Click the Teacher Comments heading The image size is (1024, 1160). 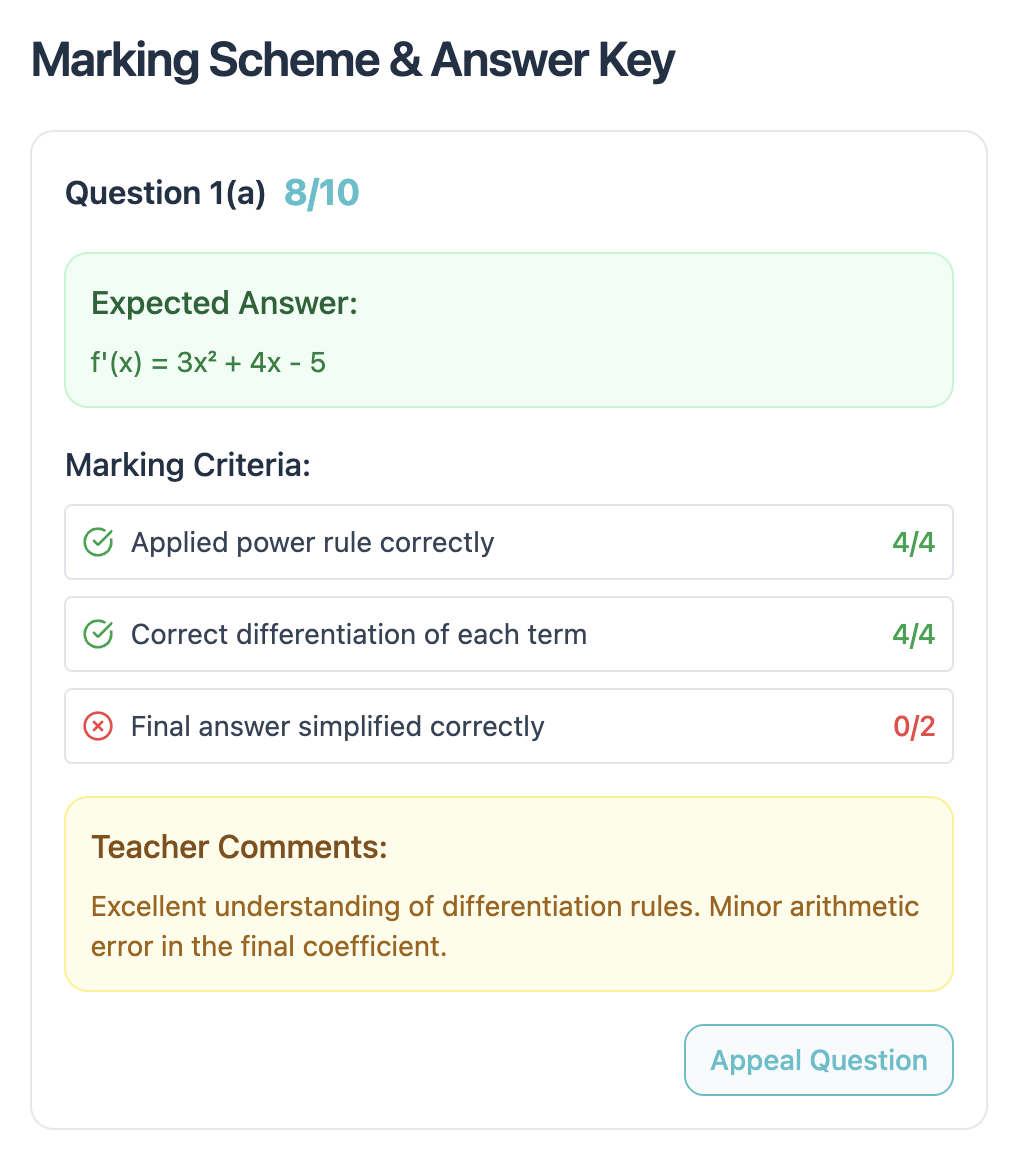(239, 847)
